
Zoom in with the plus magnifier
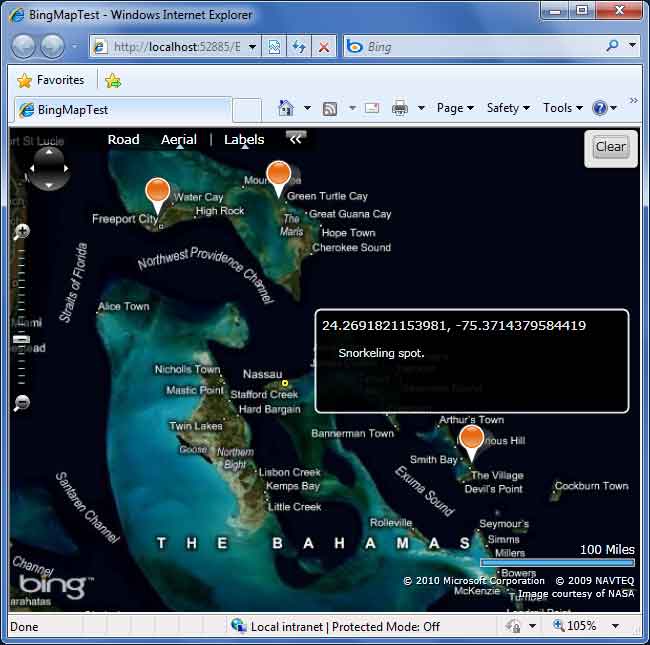22,232
